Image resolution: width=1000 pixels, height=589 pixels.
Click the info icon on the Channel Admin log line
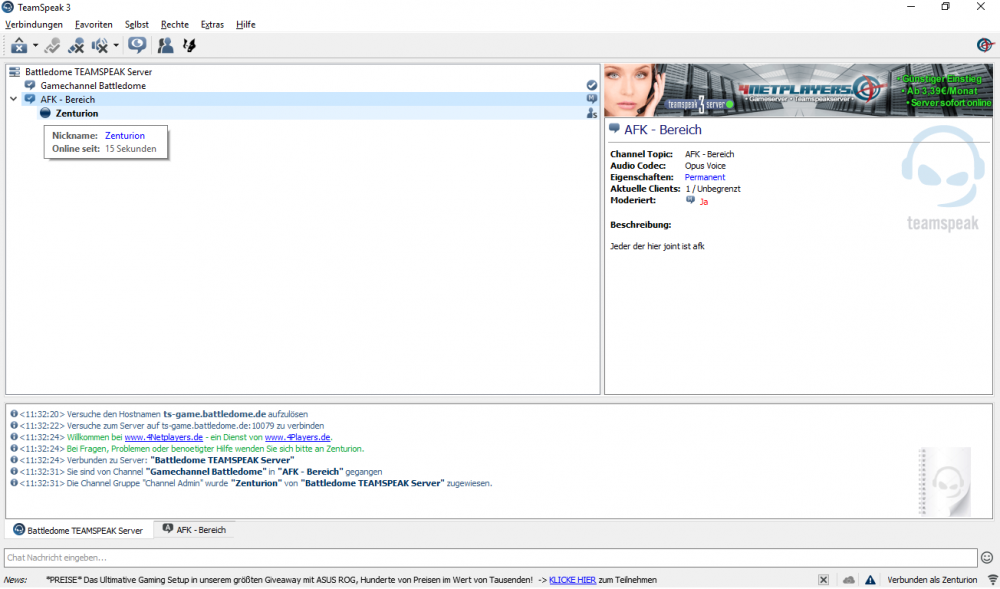(14, 483)
